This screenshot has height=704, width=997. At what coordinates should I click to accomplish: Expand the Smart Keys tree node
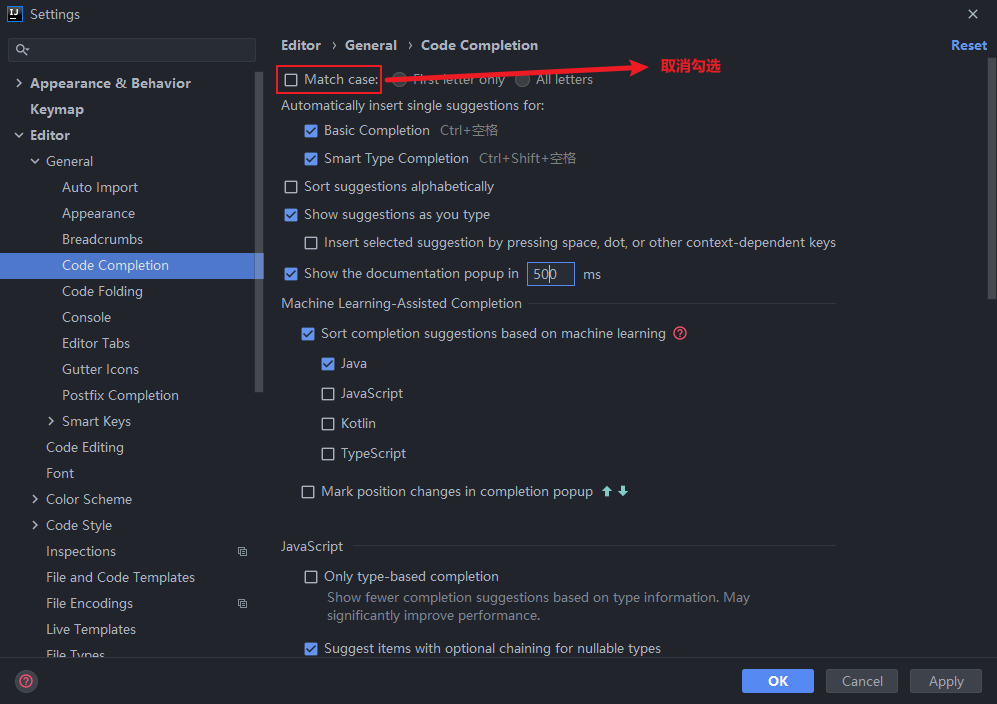point(51,421)
